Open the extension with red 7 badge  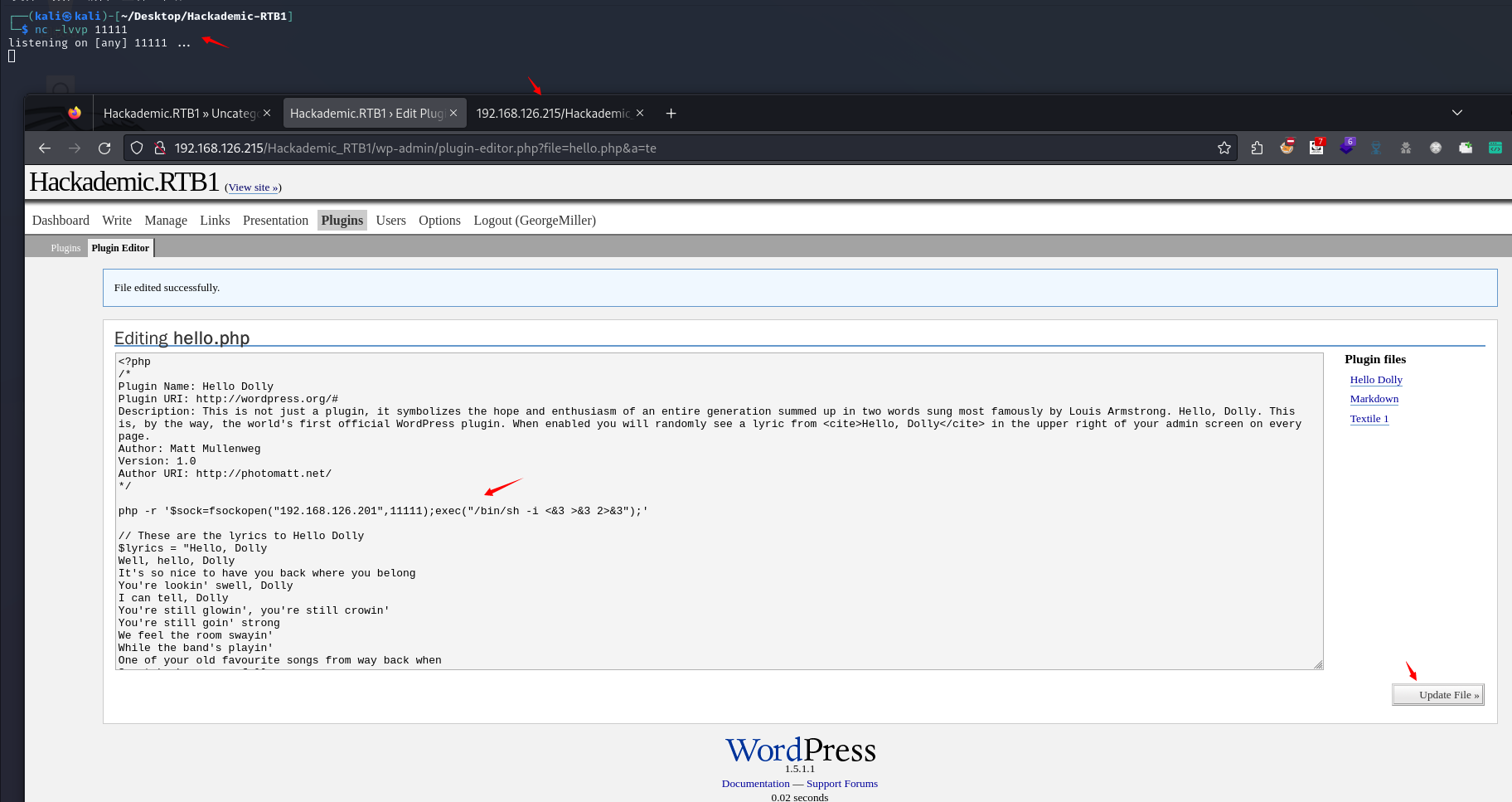coord(1316,147)
